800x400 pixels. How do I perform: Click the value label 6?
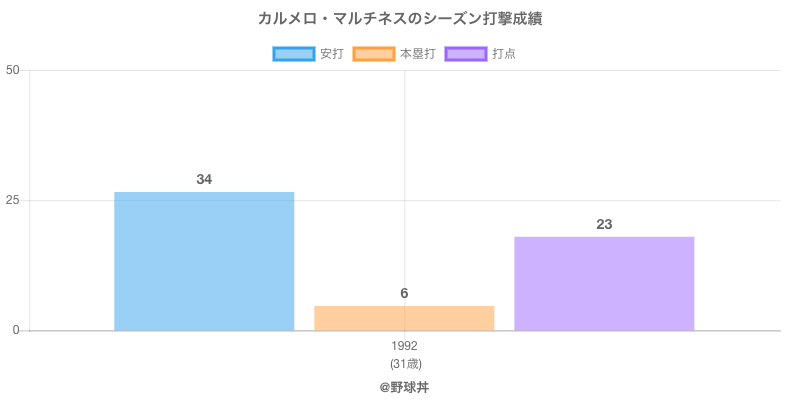(404, 293)
